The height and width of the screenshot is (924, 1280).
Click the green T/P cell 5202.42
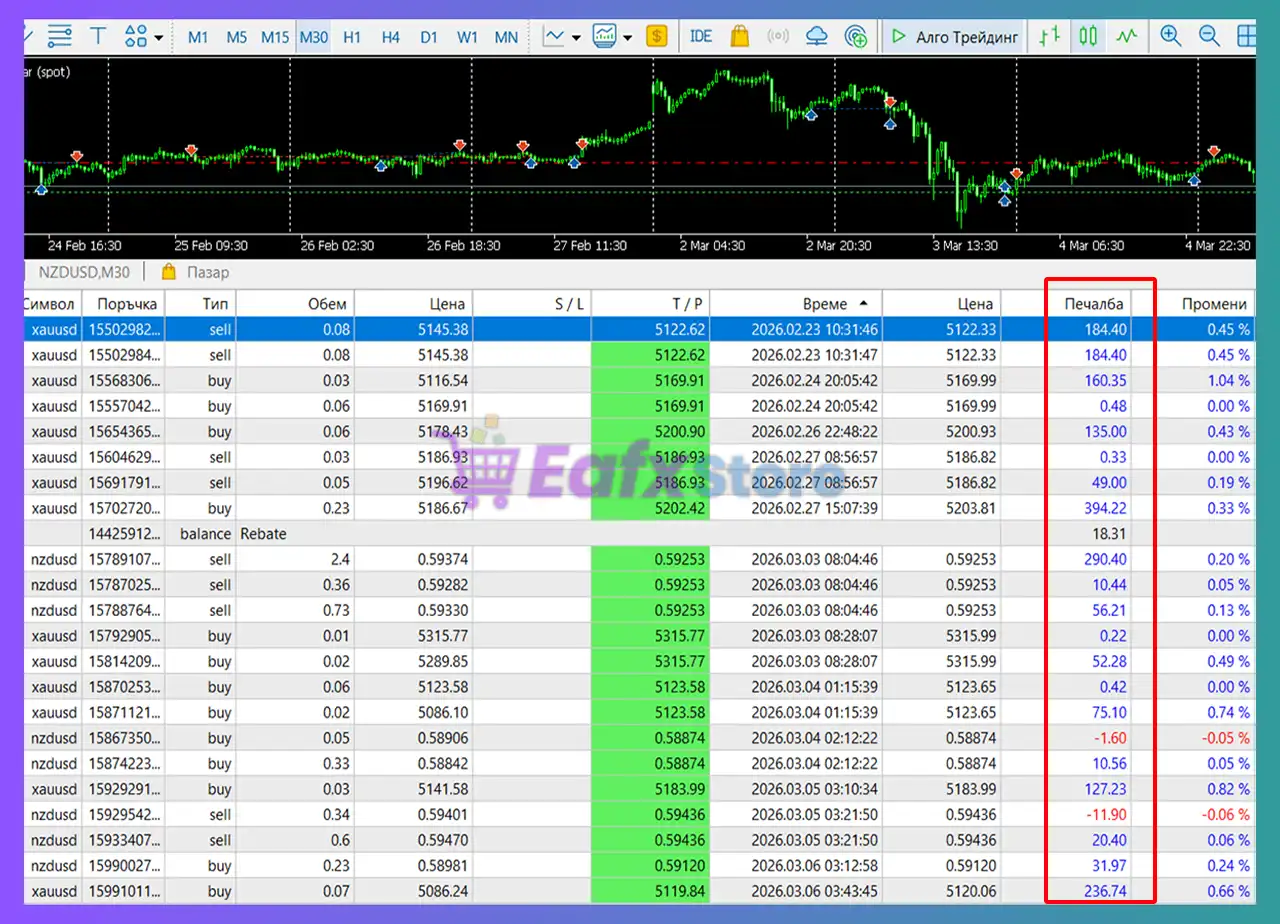(x=650, y=508)
